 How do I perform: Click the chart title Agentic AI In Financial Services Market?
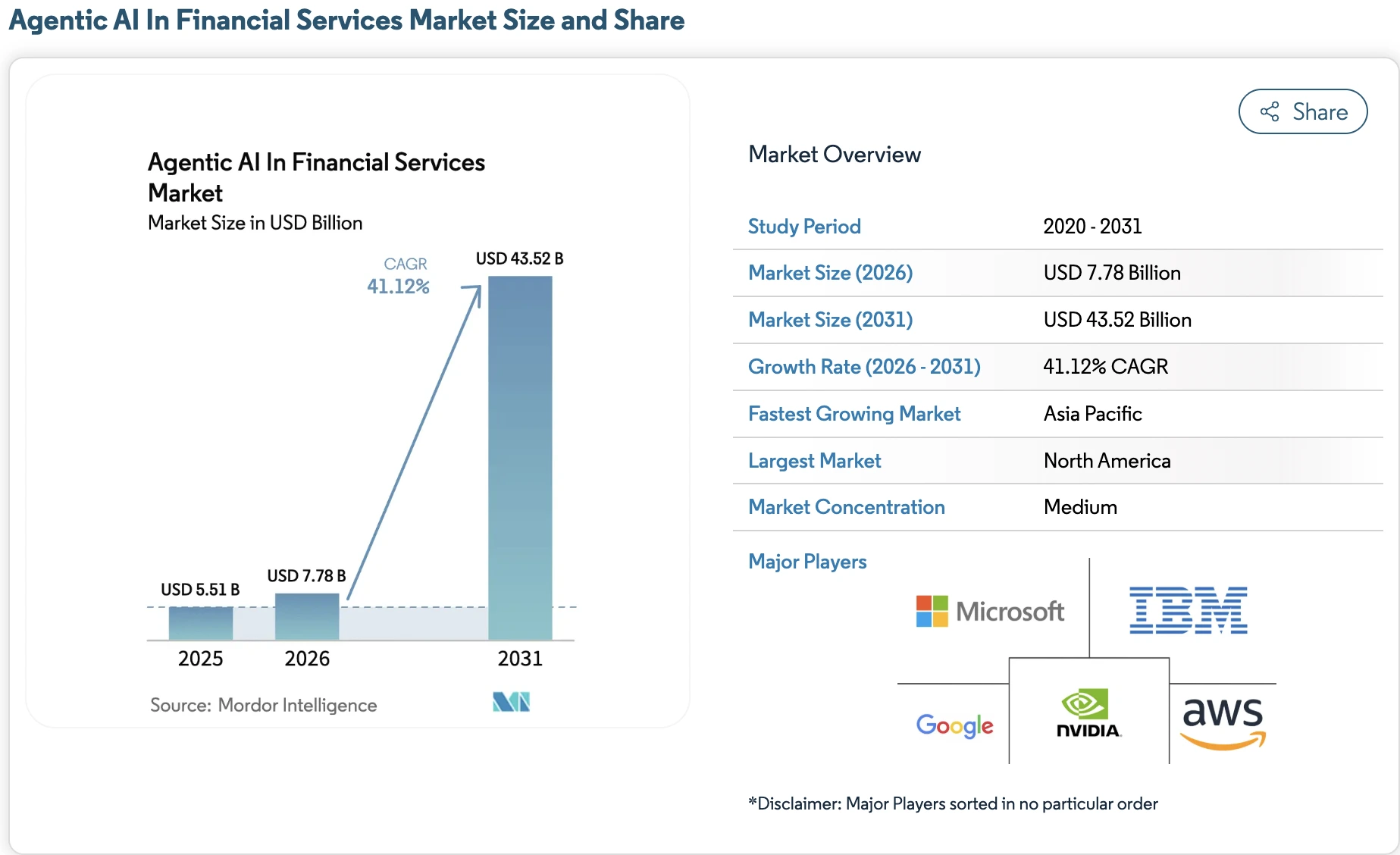coord(316,177)
